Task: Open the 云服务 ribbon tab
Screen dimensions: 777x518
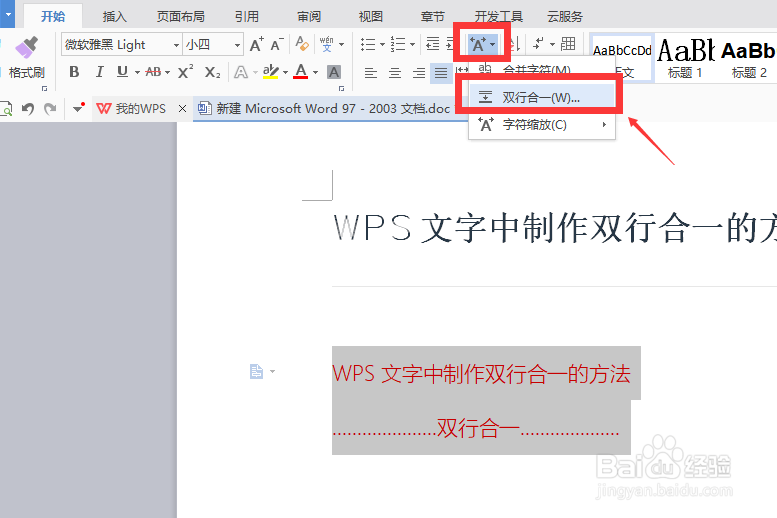Action: tap(565, 16)
